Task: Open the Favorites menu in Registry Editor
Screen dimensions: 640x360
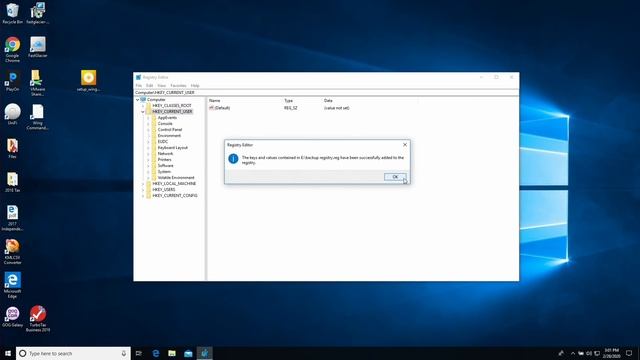Action: tap(178, 85)
